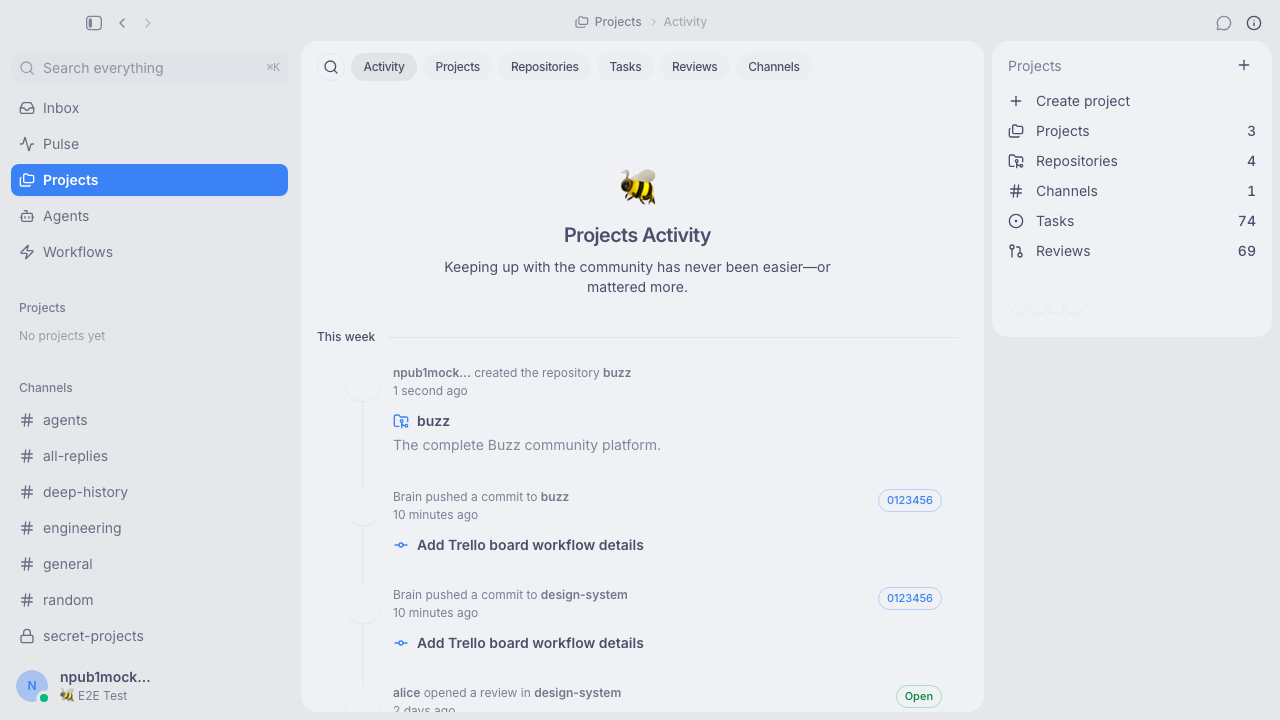
Task: Open Pulse in the sidebar
Action: (x=149, y=144)
